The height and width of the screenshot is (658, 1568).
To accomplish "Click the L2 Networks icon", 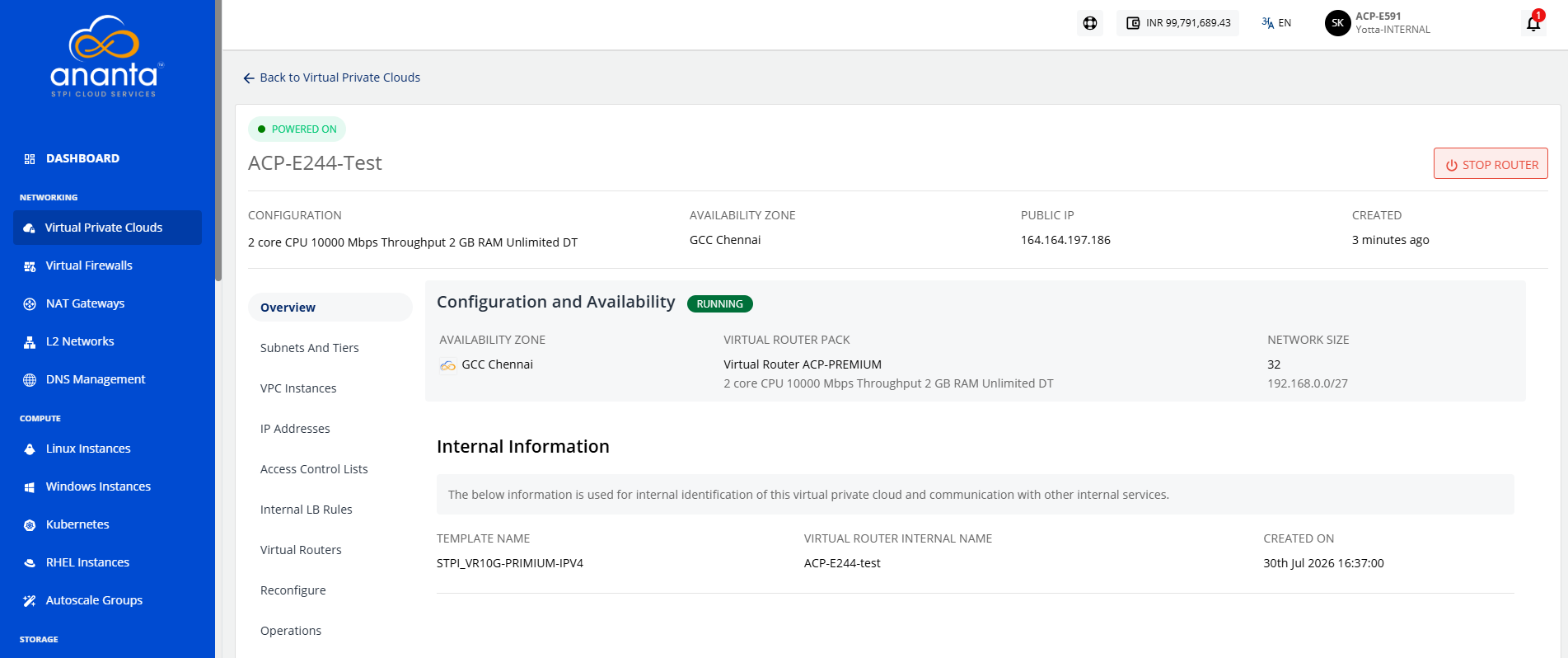I will [30, 341].
